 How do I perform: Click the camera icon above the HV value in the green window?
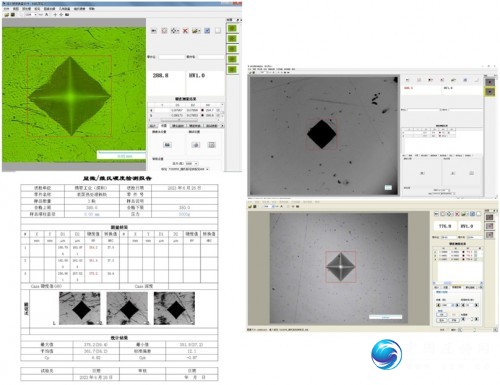[x=154, y=31]
